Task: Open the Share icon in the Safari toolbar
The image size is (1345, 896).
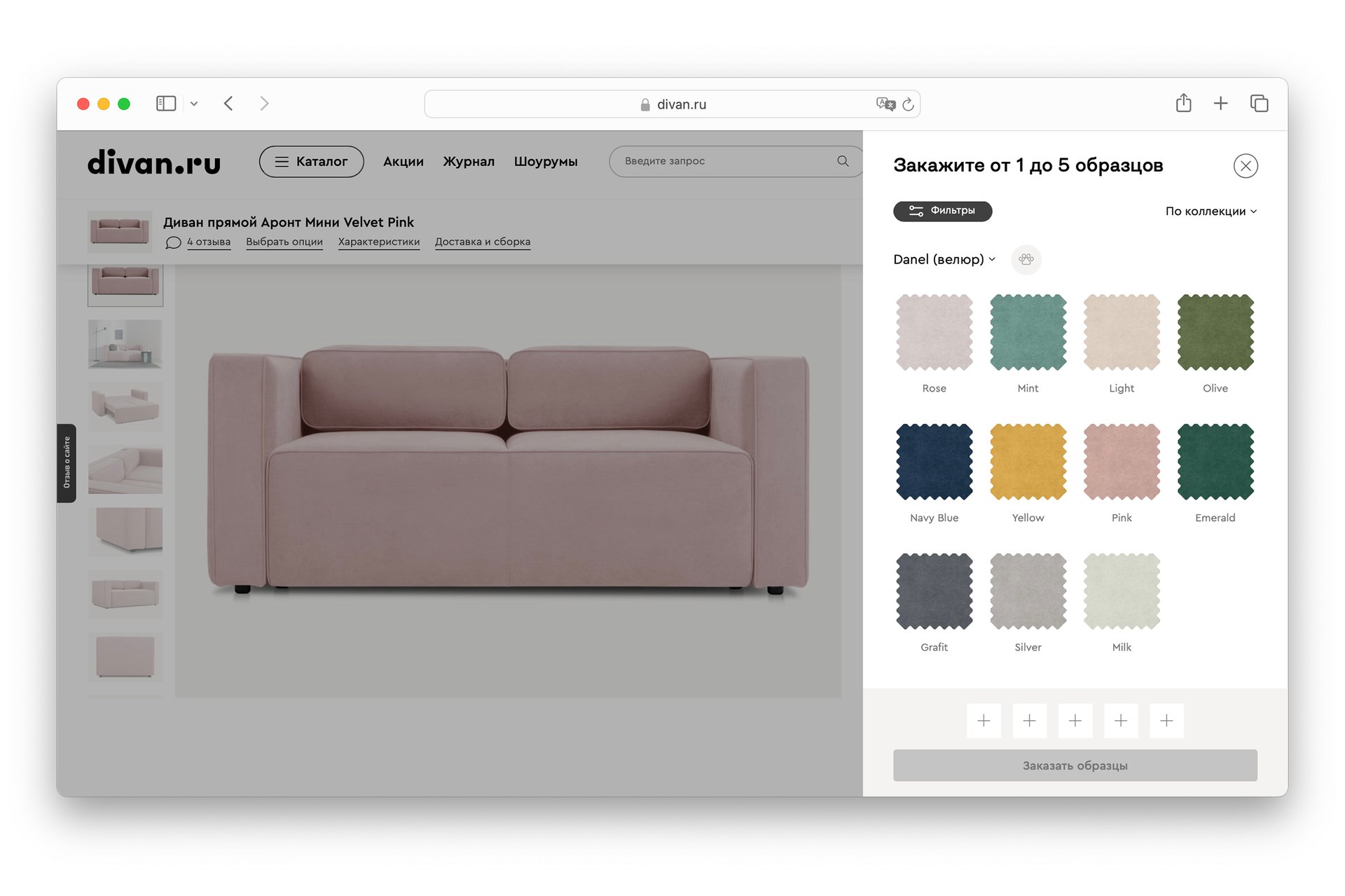Action: (1183, 104)
